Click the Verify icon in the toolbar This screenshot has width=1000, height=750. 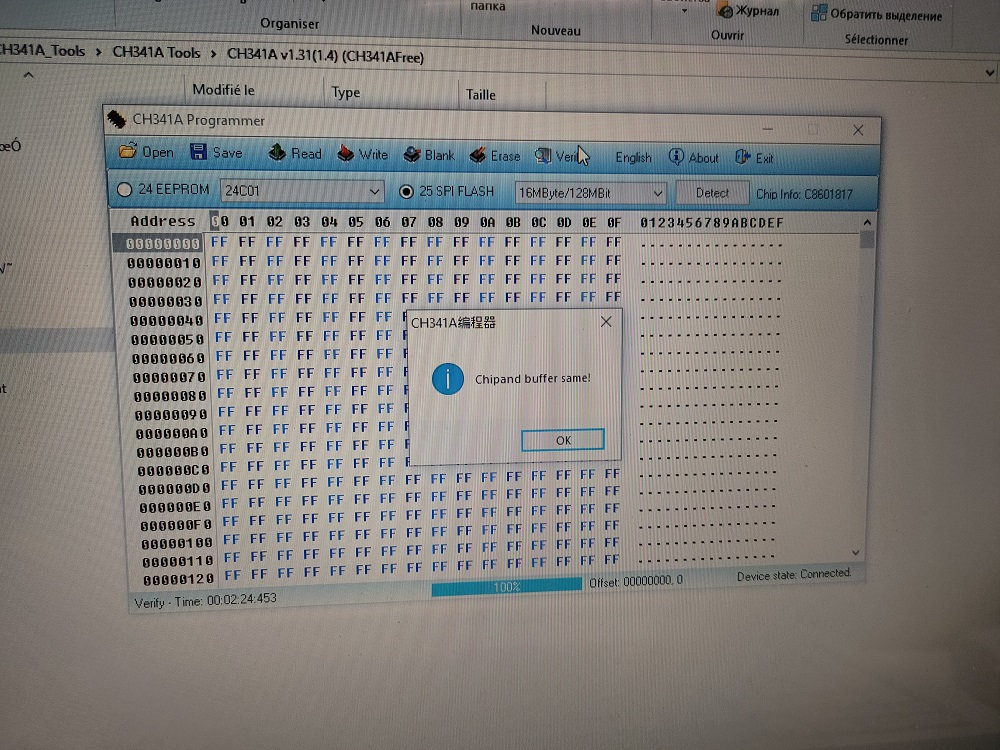[543, 156]
